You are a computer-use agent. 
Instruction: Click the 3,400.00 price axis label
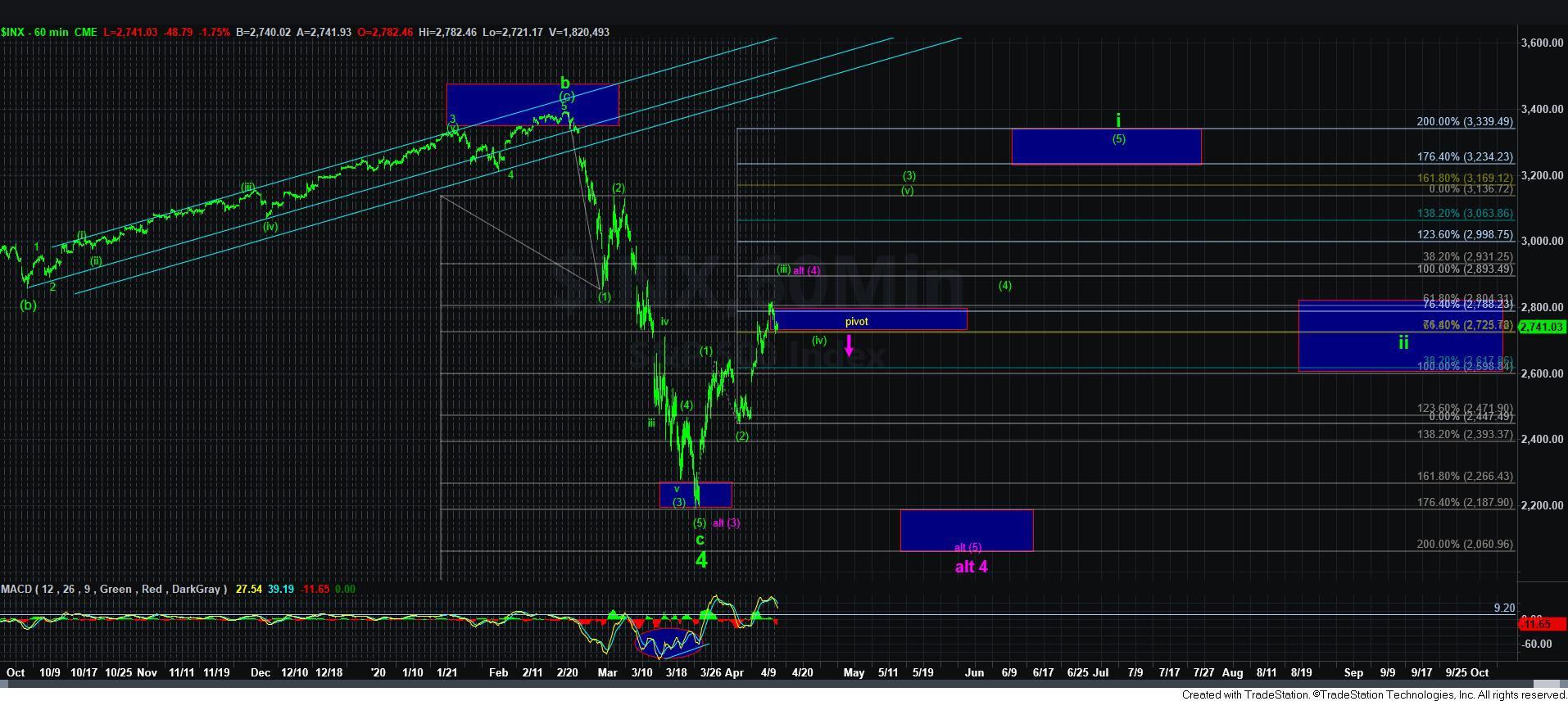click(x=1541, y=109)
